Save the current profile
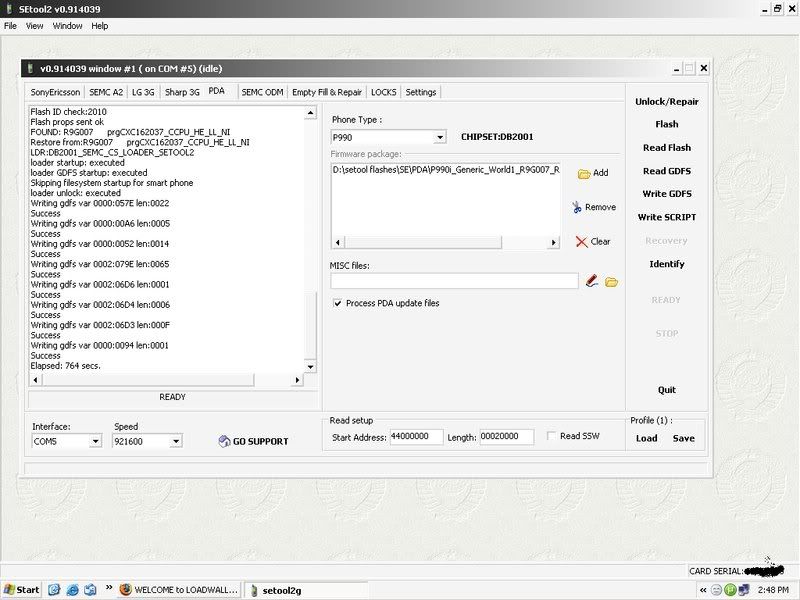This screenshot has width=800, height=600. pyautogui.click(x=684, y=438)
